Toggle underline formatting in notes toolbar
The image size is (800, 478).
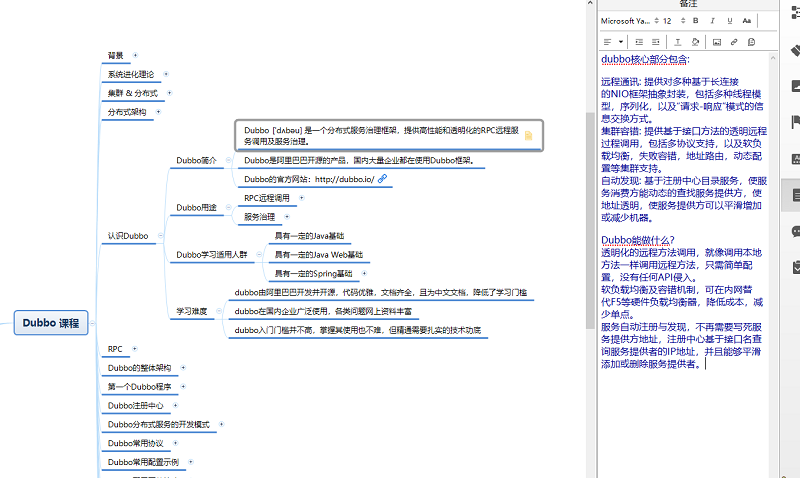pos(730,21)
